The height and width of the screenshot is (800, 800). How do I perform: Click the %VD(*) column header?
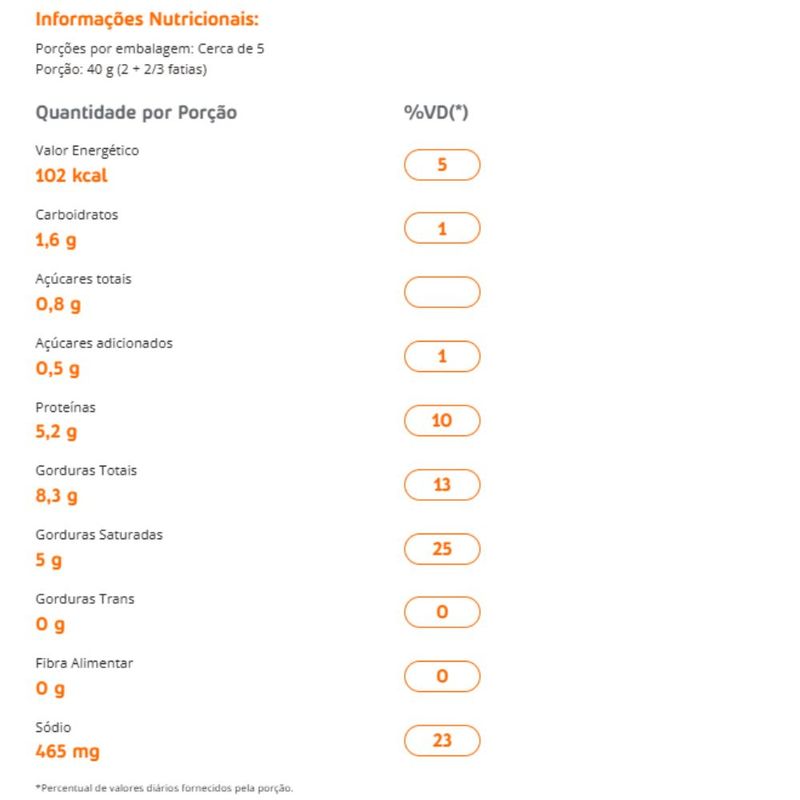tap(436, 112)
